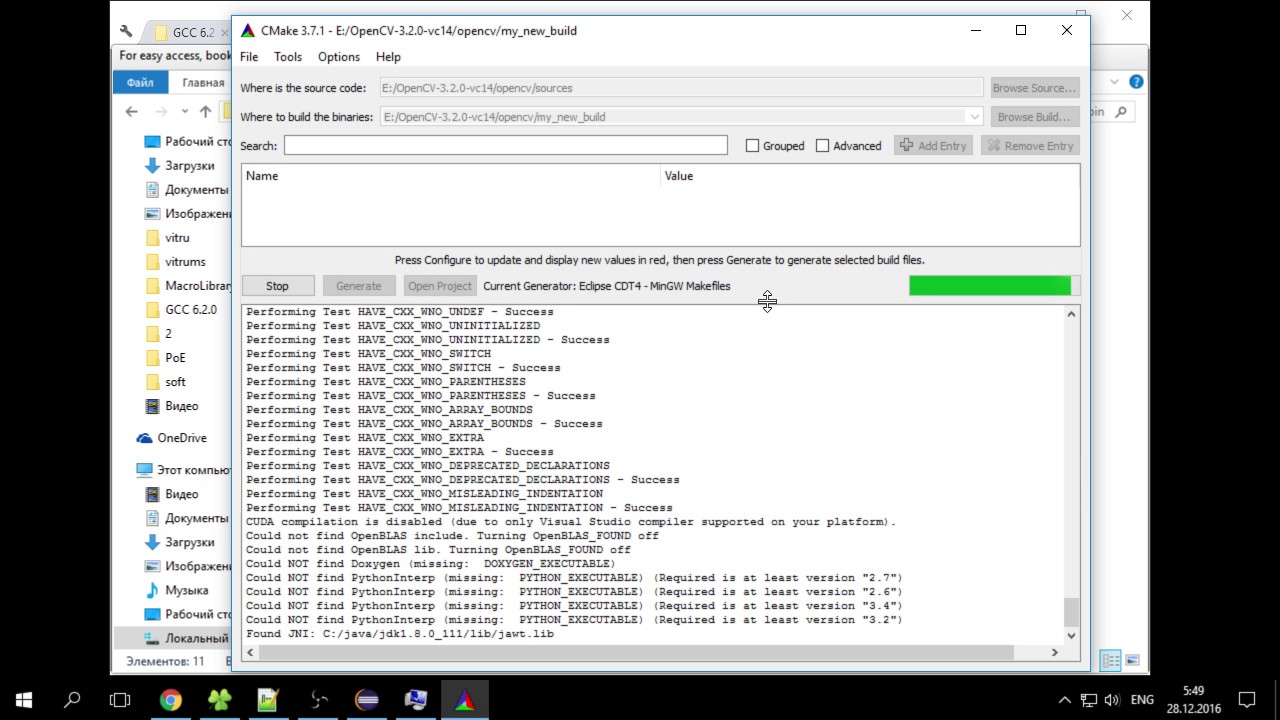This screenshot has width=1280, height=720.
Task: Open the Tools menu in CMake
Action: point(288,57)
